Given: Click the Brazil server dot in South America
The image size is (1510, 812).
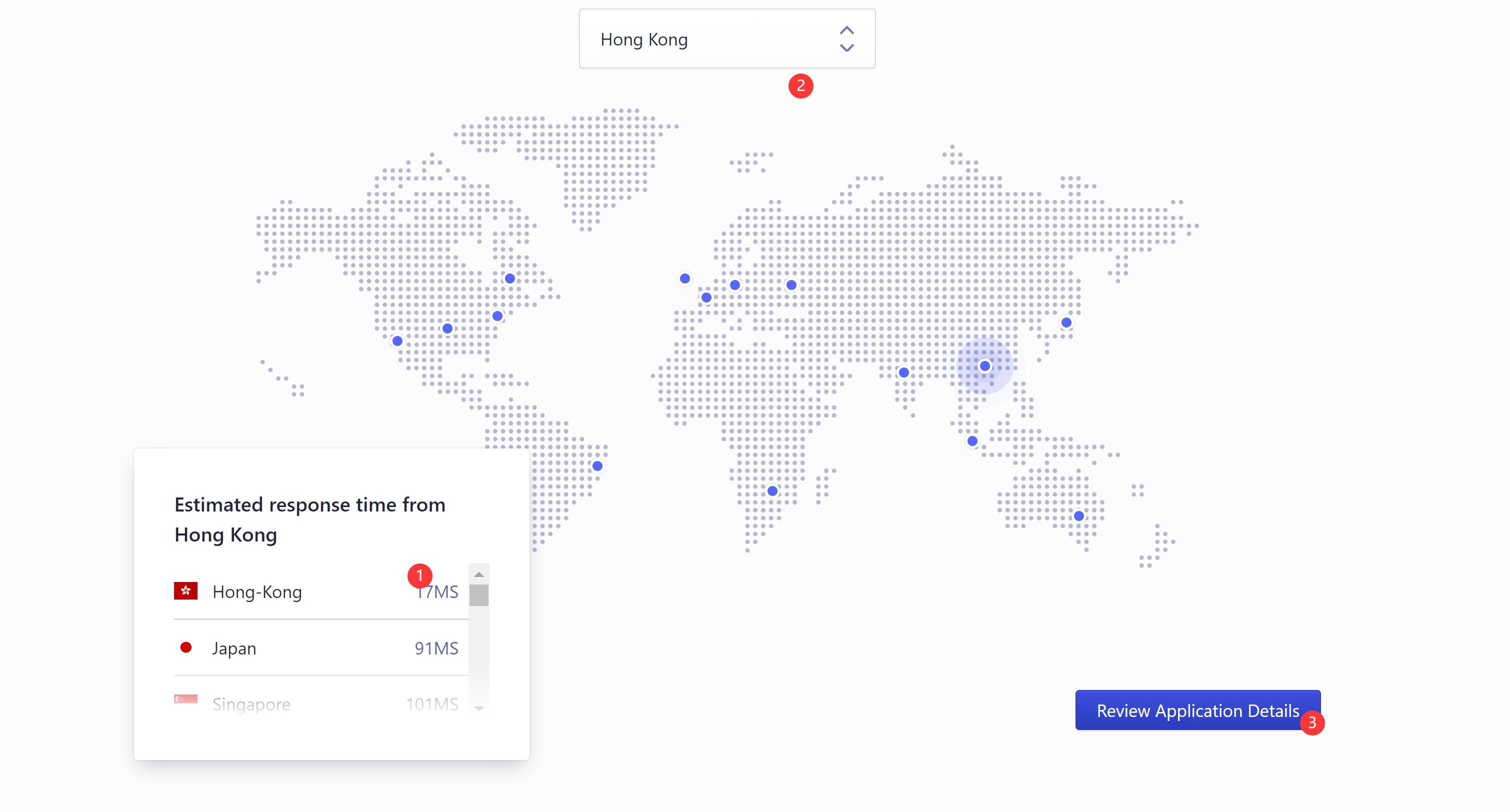Looking at the screenshot, I should coord(597,466).
